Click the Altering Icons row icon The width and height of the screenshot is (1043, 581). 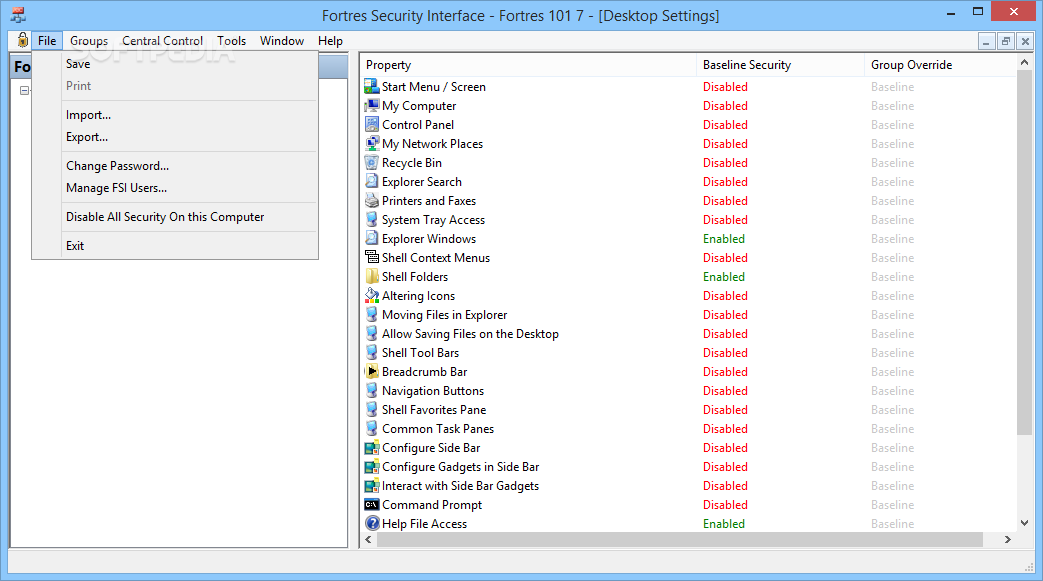[x=372, y=295]
